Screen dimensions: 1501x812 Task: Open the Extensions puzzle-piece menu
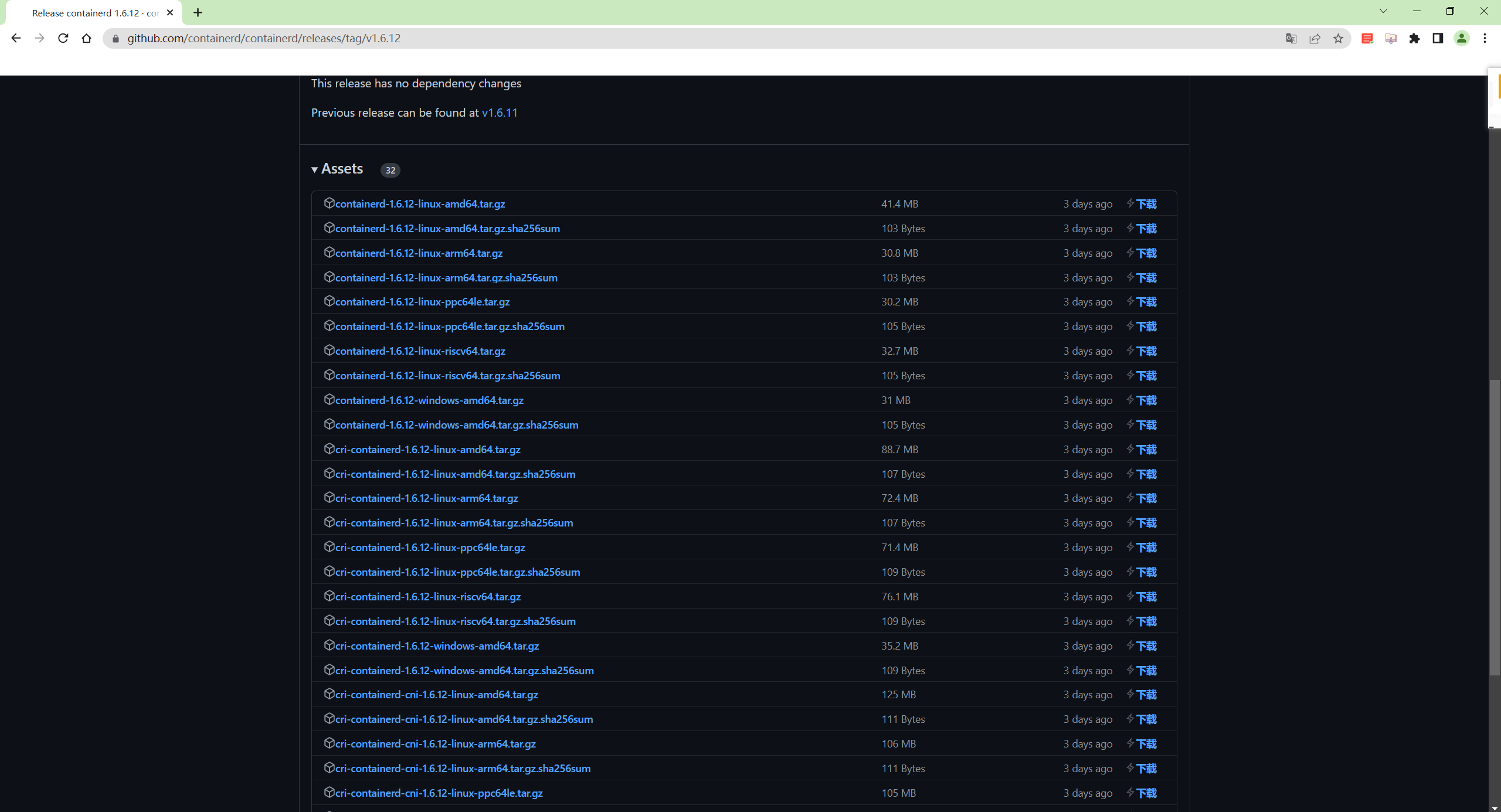1414,38
